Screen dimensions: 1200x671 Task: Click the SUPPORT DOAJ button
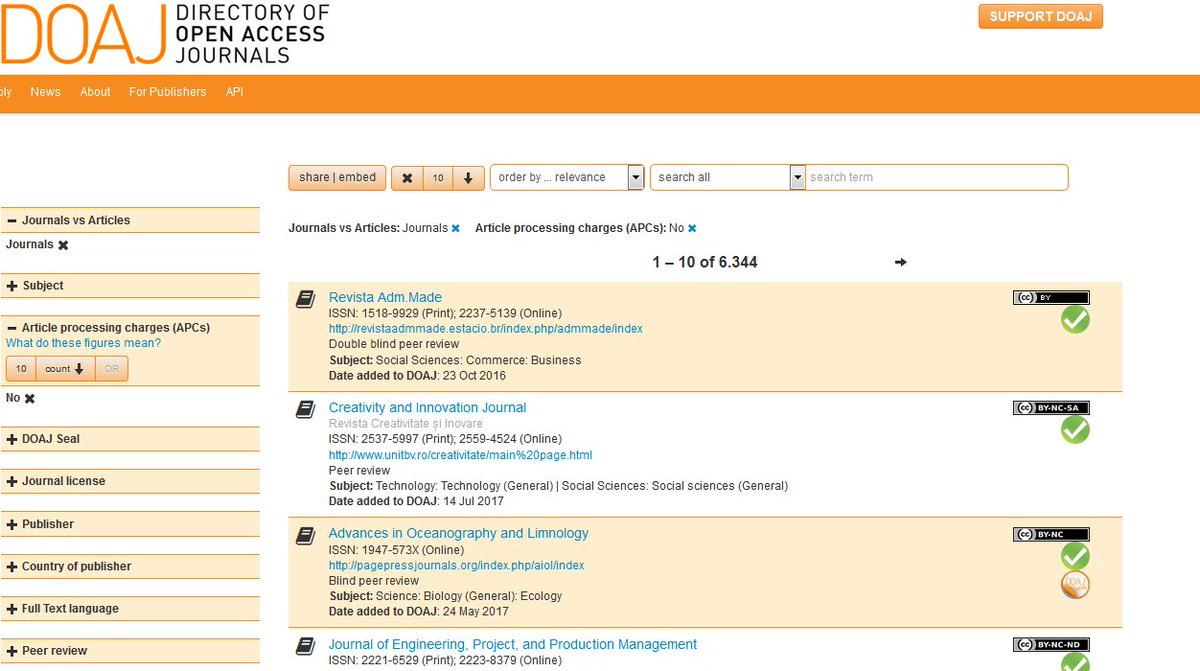(x=1040, y=16)
